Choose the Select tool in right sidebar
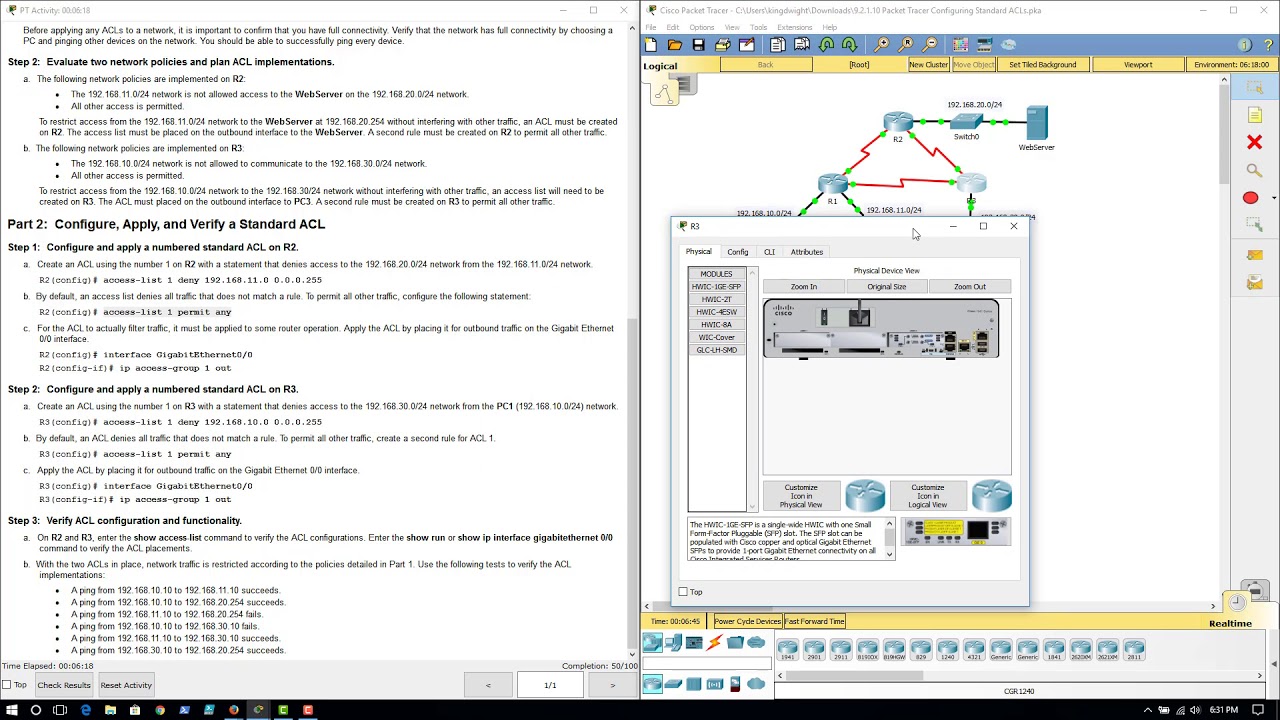The width and height of the screenshot is (1280, 720). pyautogui.click(x=1254, y=88)
